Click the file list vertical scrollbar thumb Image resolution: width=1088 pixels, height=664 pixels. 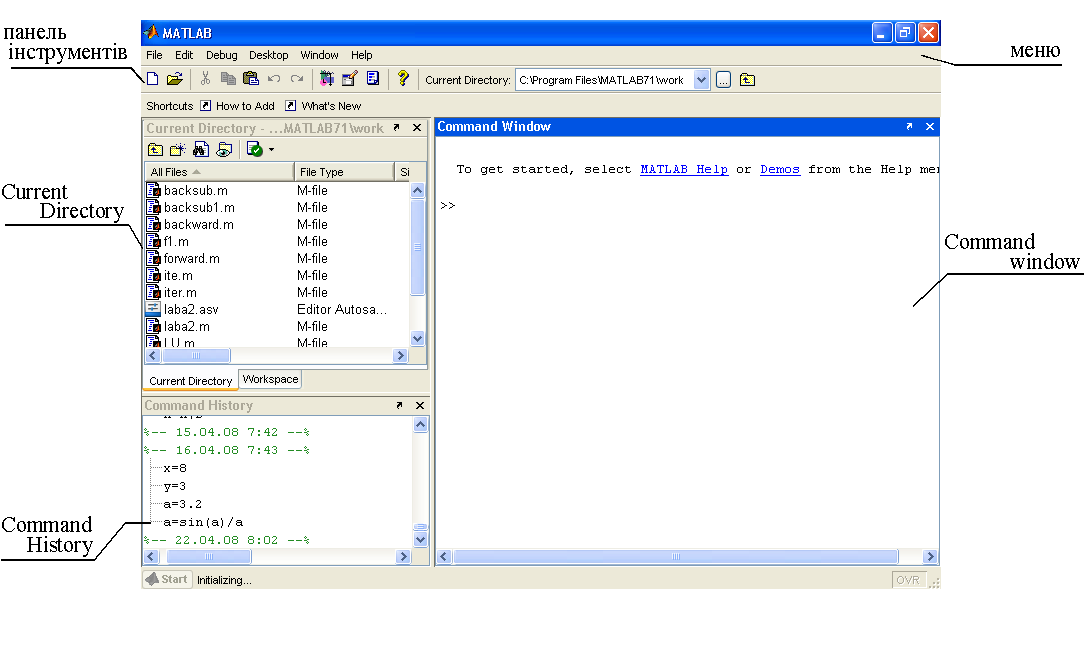[x=417, y=247]
